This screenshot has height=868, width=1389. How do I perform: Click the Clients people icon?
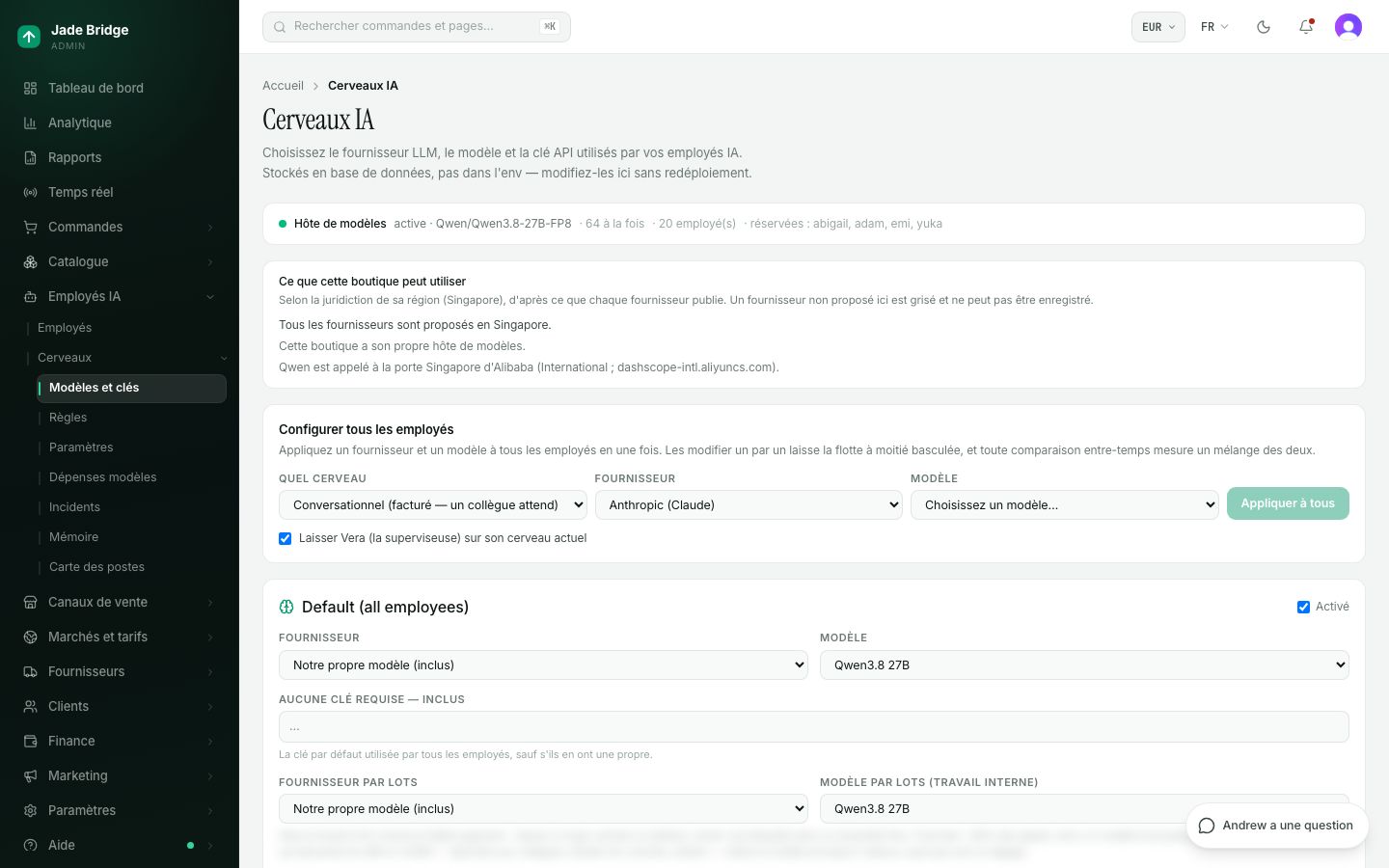(30, 706)
